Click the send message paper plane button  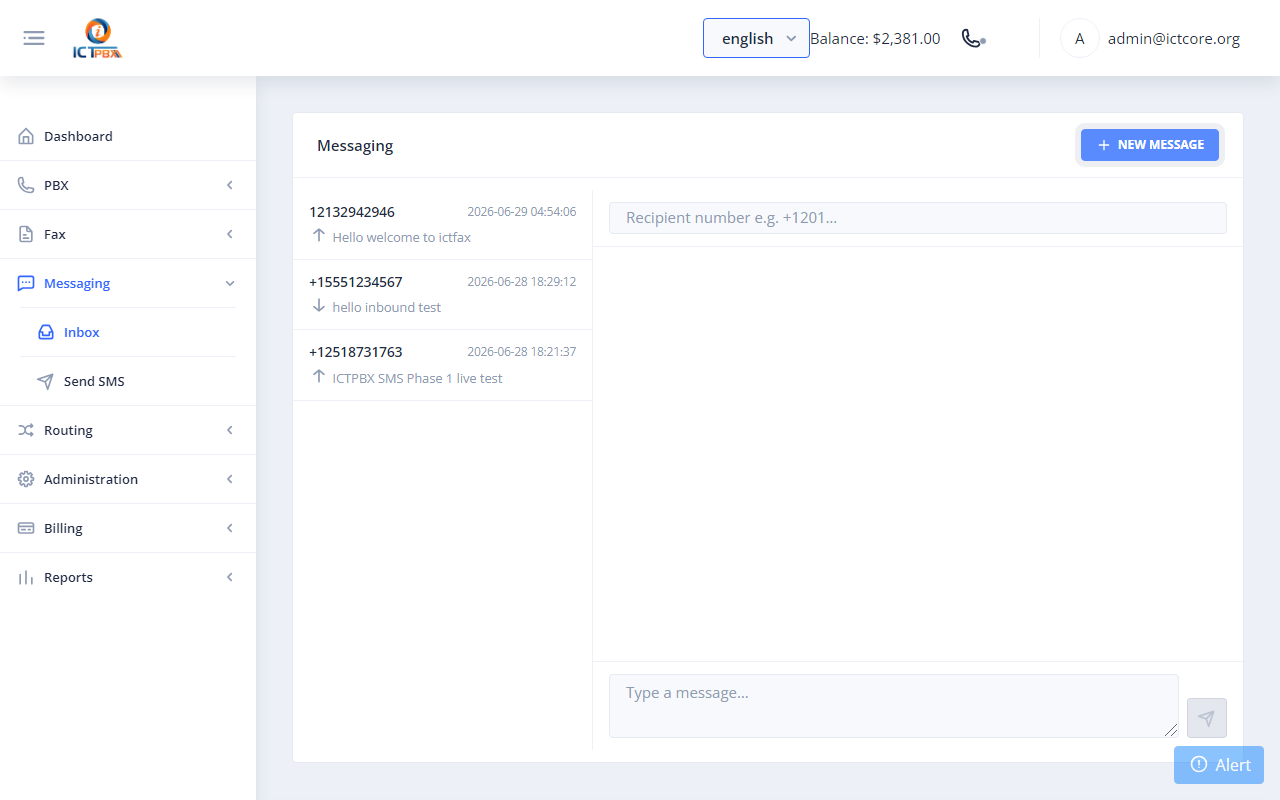1206,718
